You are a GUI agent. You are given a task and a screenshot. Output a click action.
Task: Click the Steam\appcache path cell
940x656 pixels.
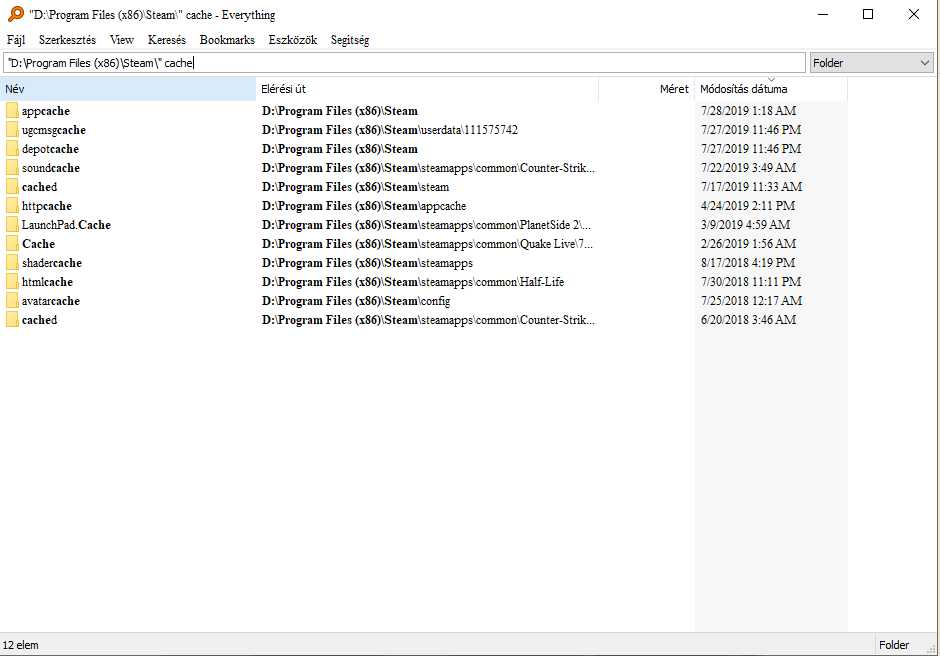click(x=364, y=206)
